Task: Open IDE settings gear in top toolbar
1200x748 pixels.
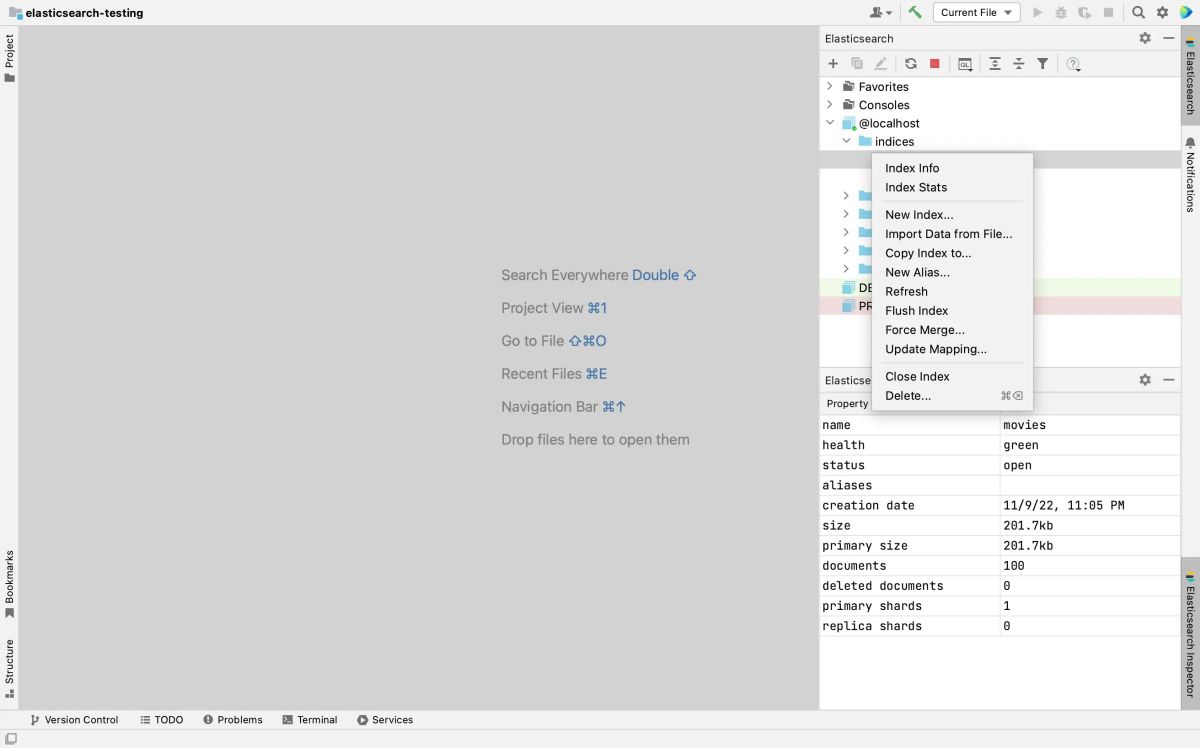Action: [x=1162, y=12]
